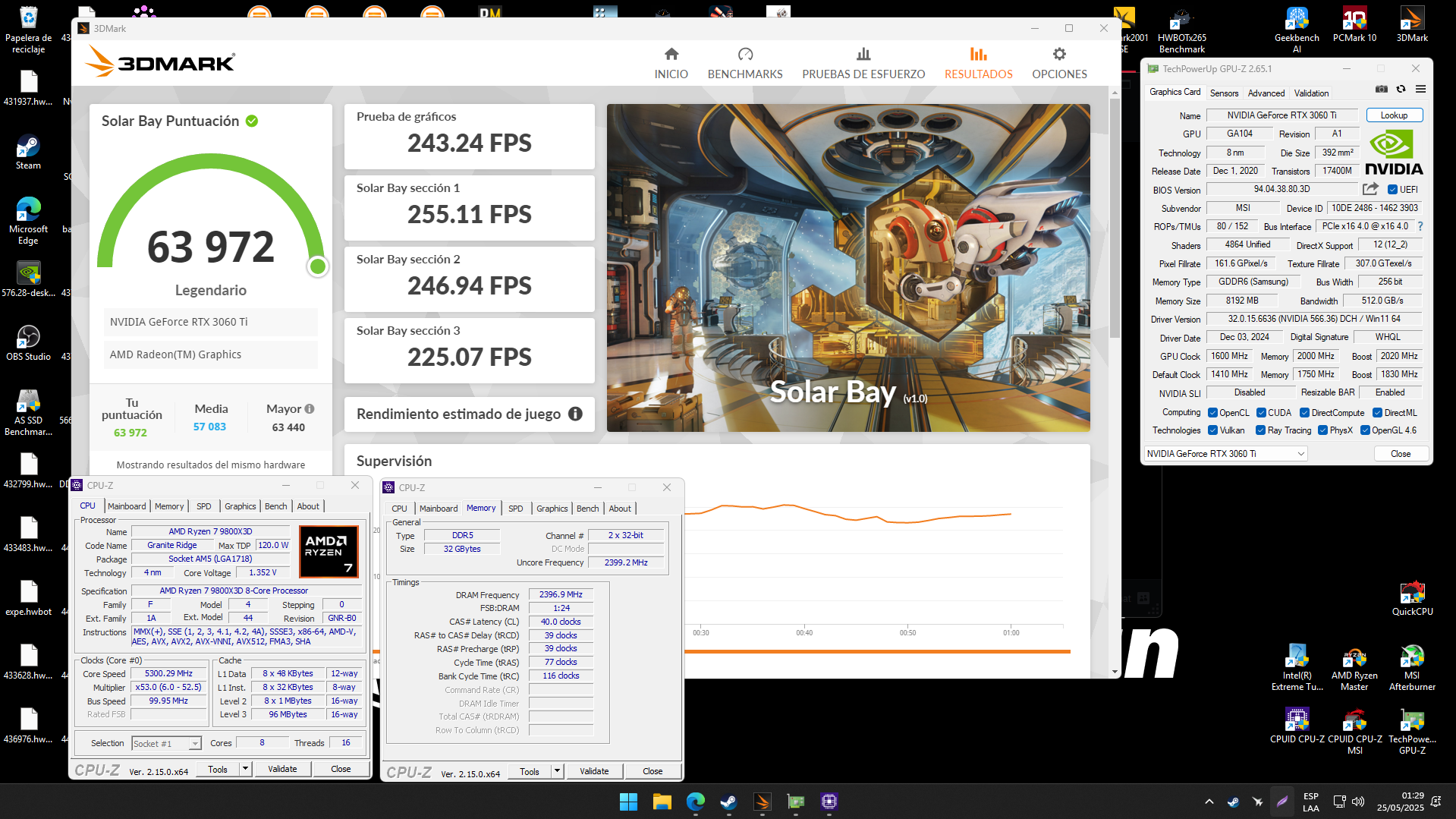Open Intel Extreme Tuning desktop shortcut

1297,668
